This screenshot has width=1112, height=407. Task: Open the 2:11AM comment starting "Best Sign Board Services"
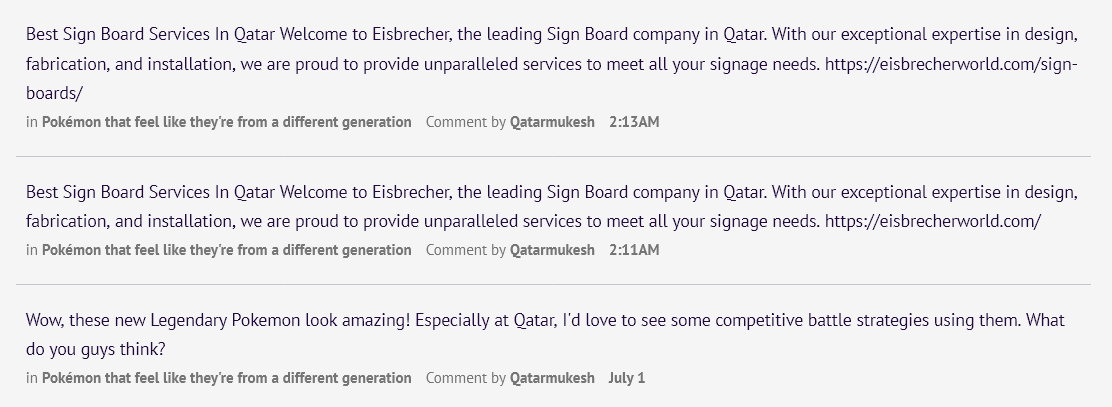[400, 190]
